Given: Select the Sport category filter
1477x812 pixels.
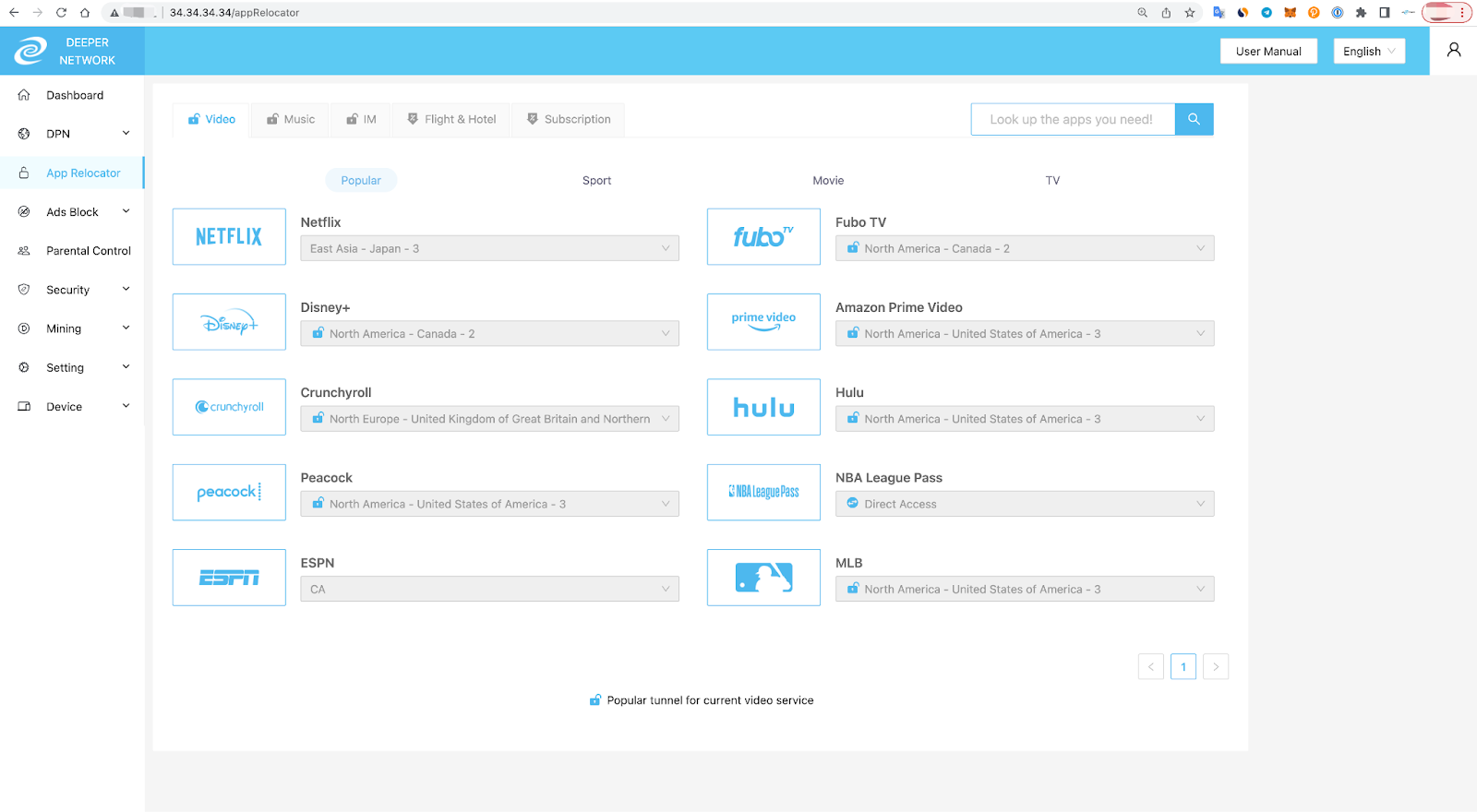Looking at the screenshot, I should 596,181.
